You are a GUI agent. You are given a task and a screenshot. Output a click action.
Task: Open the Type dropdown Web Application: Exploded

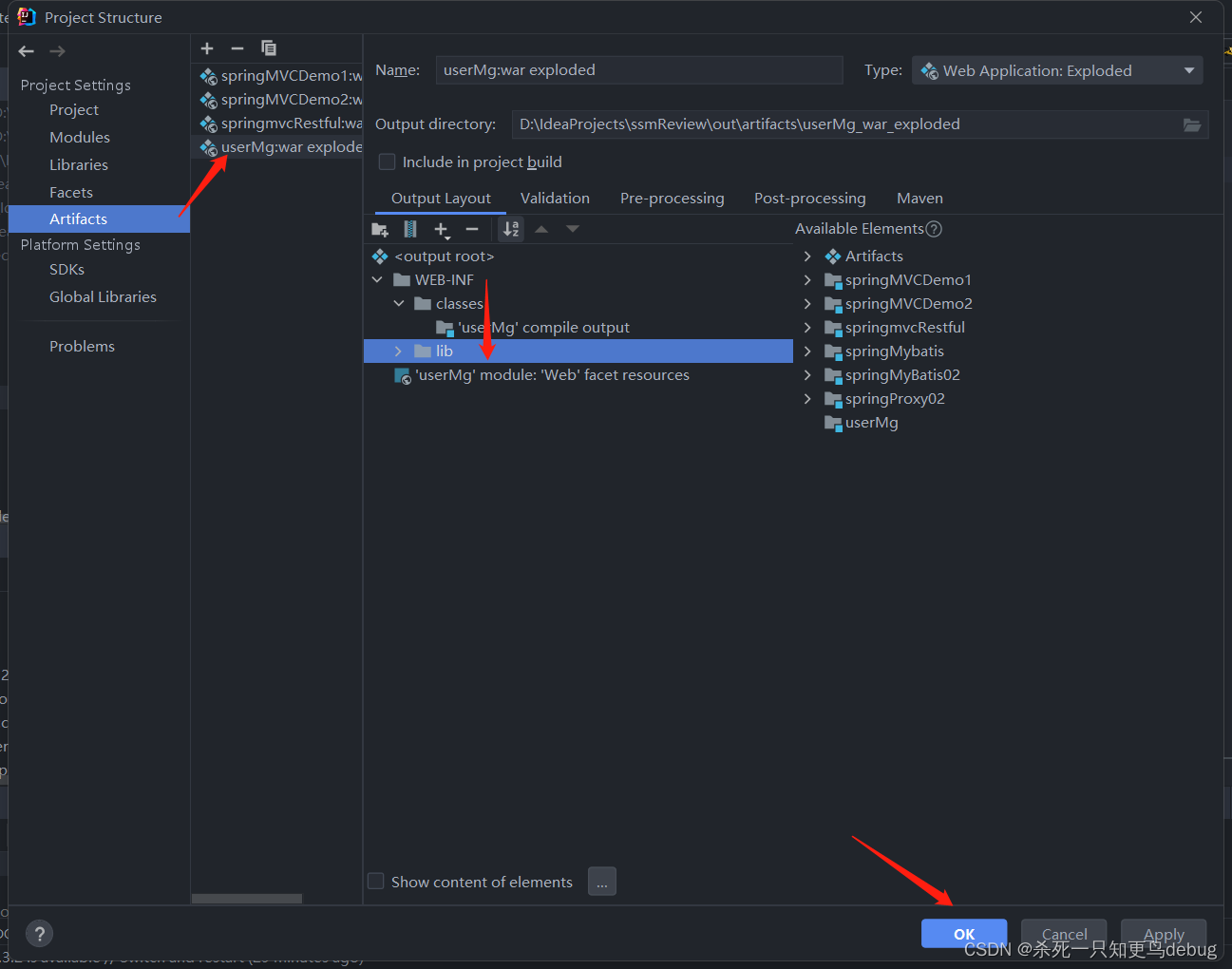point(1057,70)
